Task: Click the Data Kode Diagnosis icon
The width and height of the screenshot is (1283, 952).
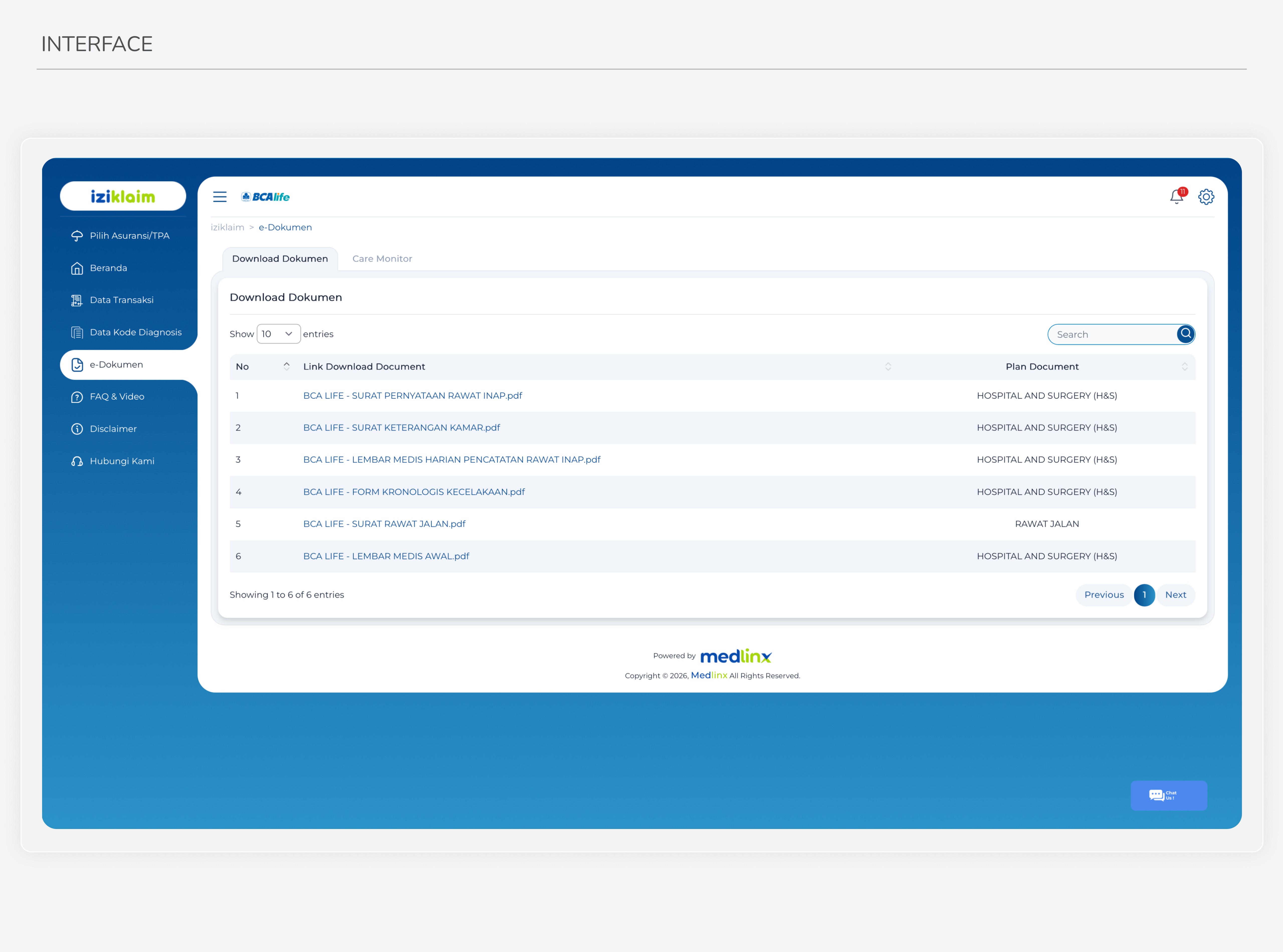Action: click(77, 332)
